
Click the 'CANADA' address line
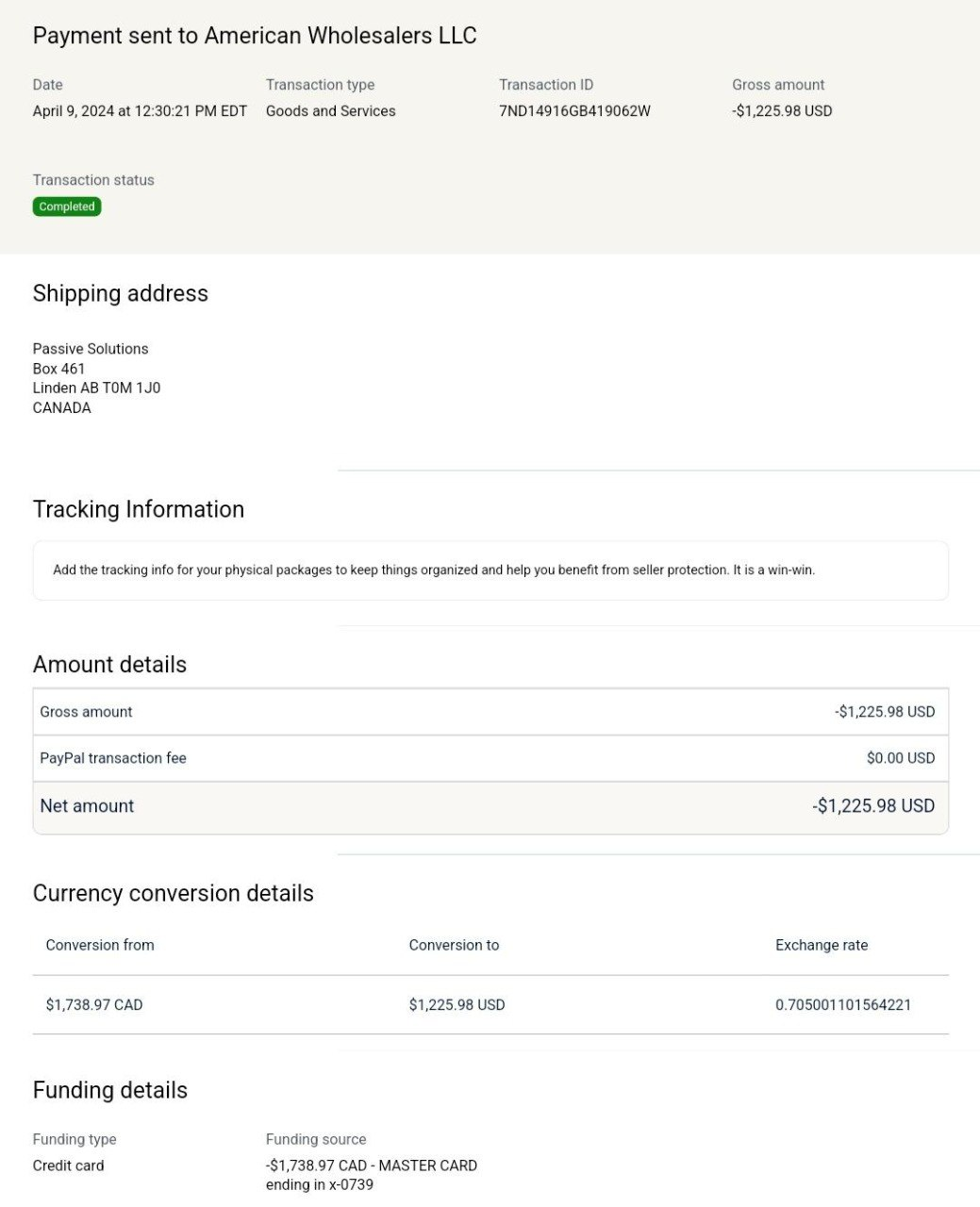pos(62,408)
